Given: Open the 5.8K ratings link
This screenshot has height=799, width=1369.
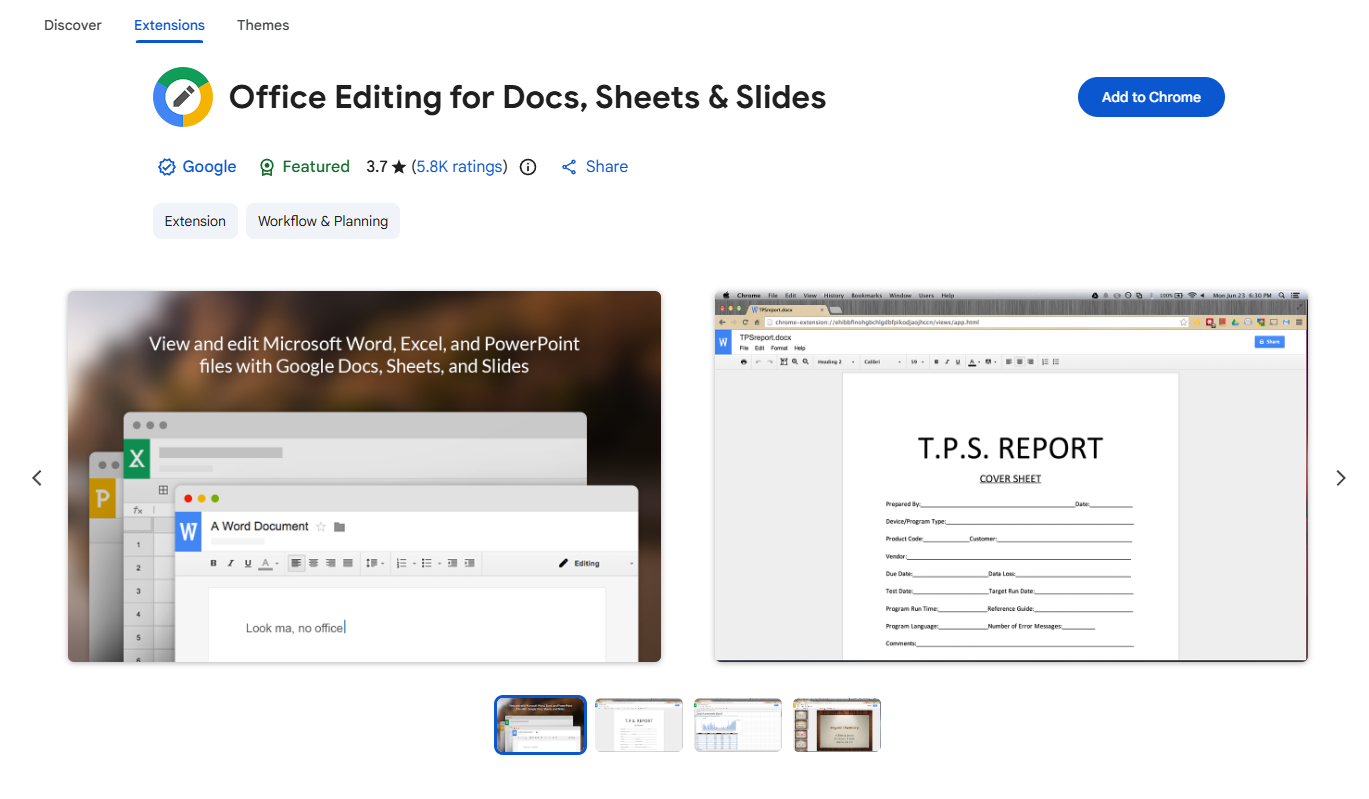Looking at the screenshot, I should [x=460, y=167].
